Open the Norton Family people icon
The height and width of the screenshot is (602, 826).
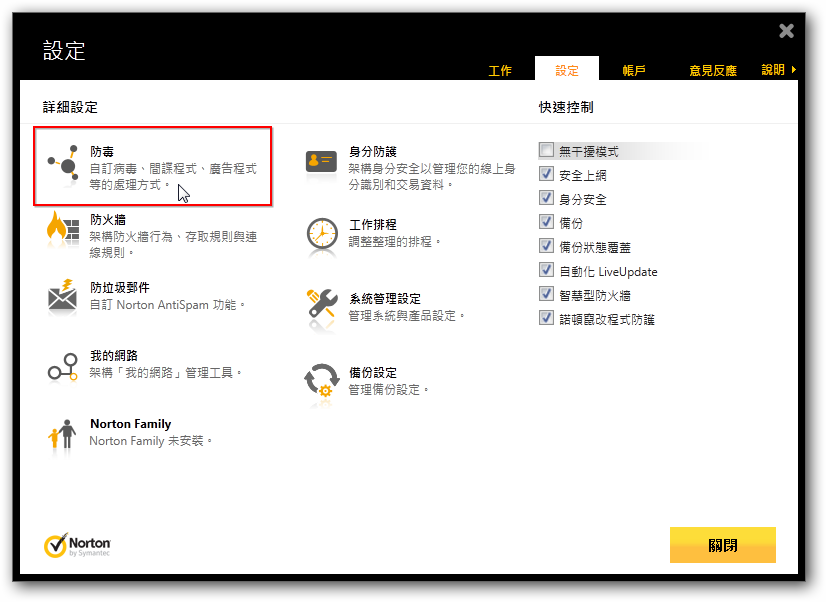click(x=62, y=434)
